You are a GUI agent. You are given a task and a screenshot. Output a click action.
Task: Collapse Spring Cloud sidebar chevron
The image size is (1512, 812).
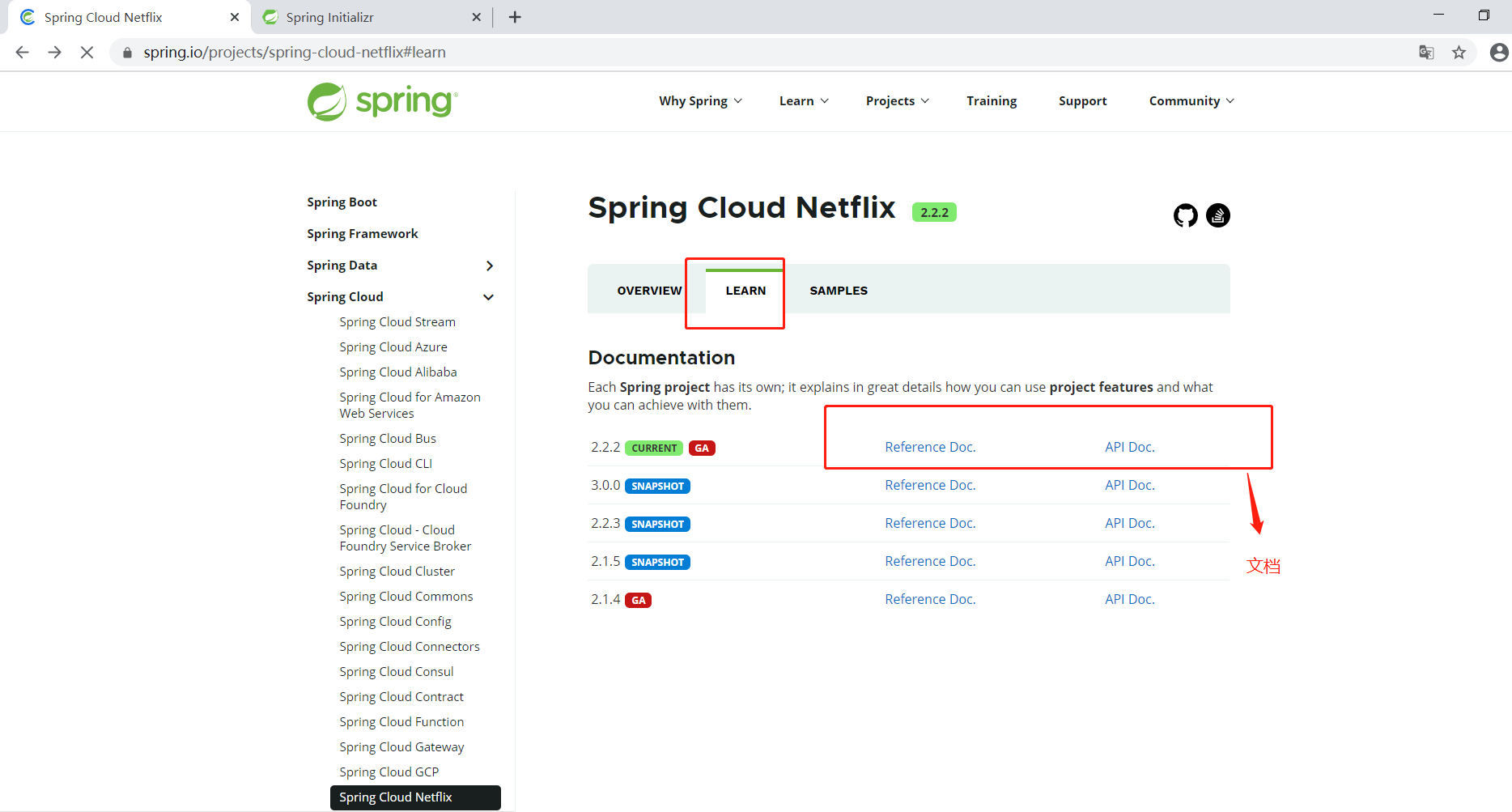point(489,297)
